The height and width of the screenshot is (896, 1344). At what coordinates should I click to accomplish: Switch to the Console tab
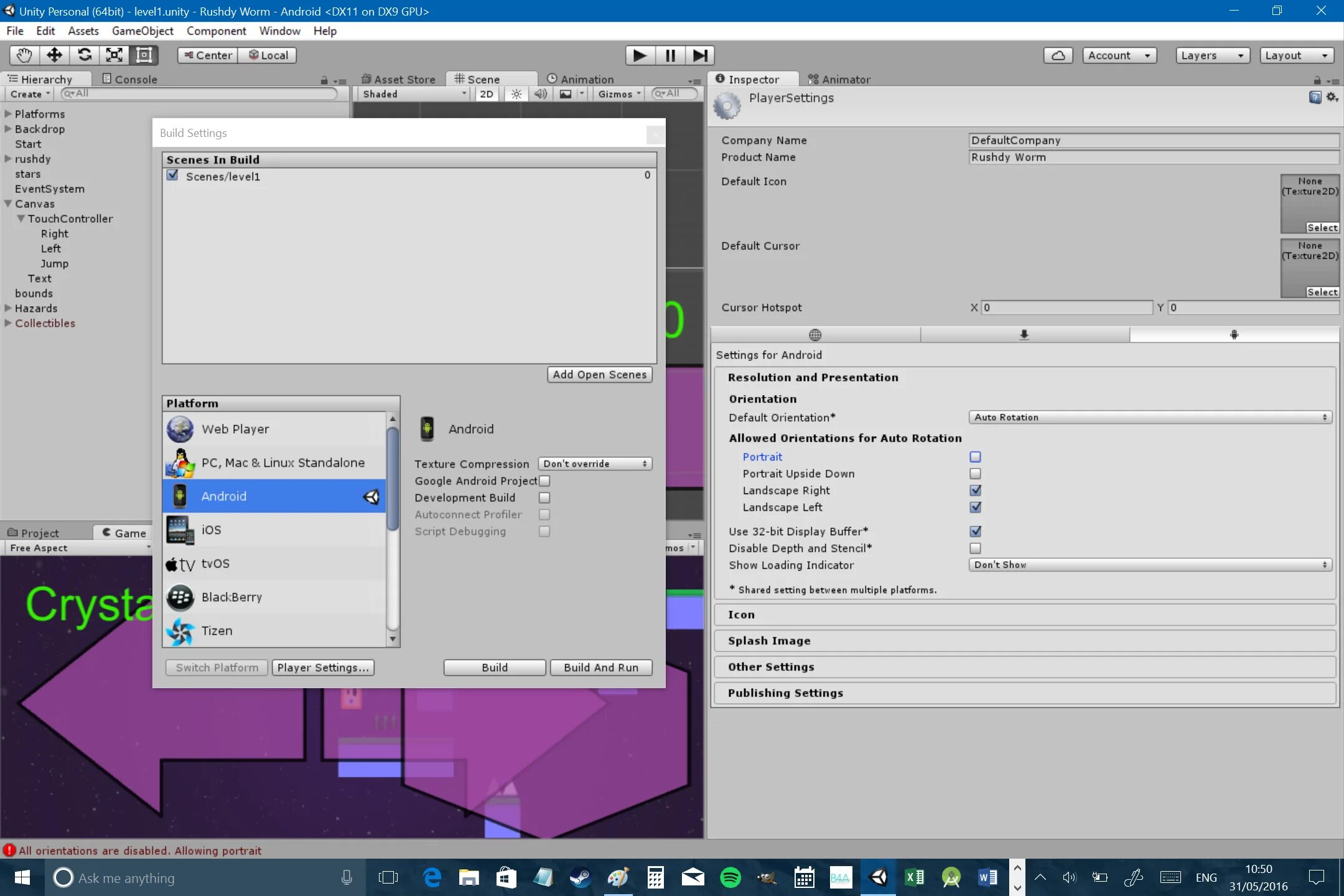coord(129,79)
